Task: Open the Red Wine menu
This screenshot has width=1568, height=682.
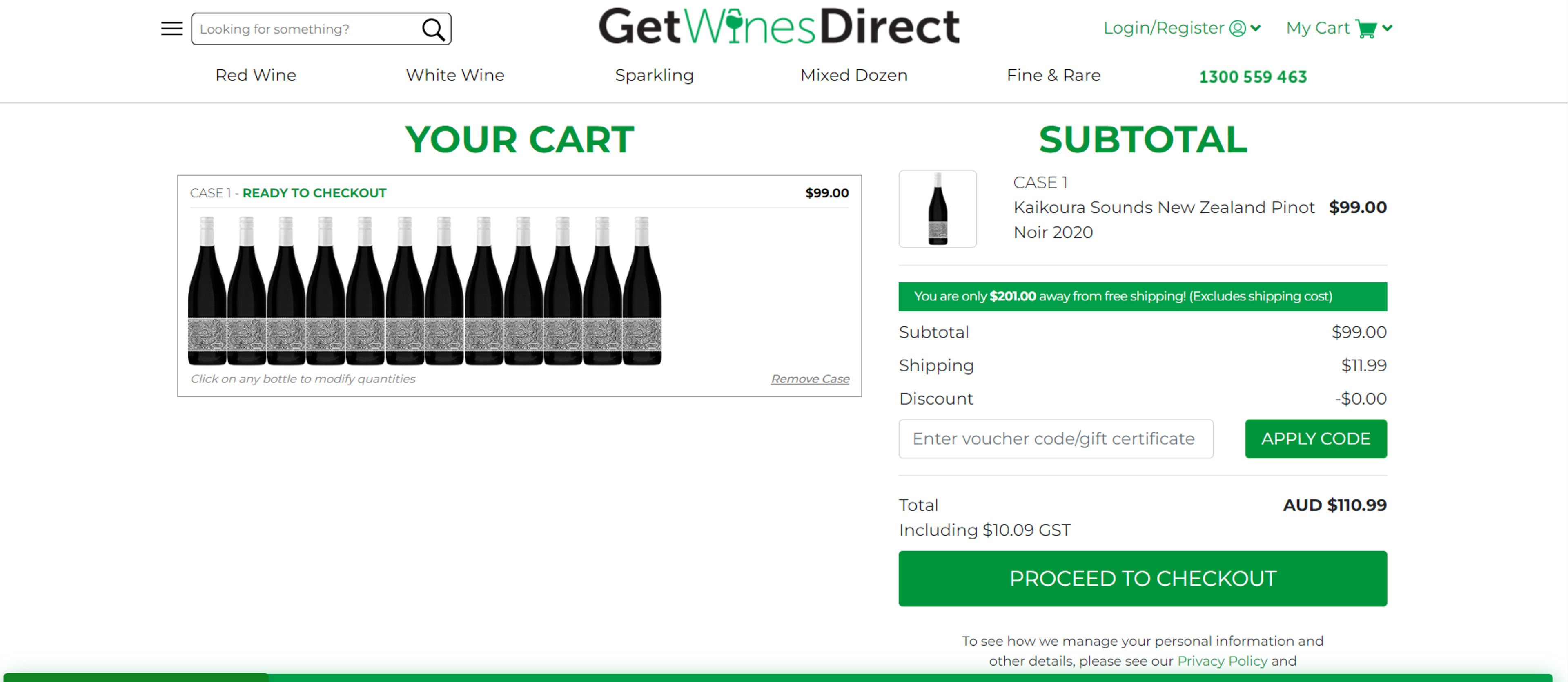Action: tap(256, 75)
